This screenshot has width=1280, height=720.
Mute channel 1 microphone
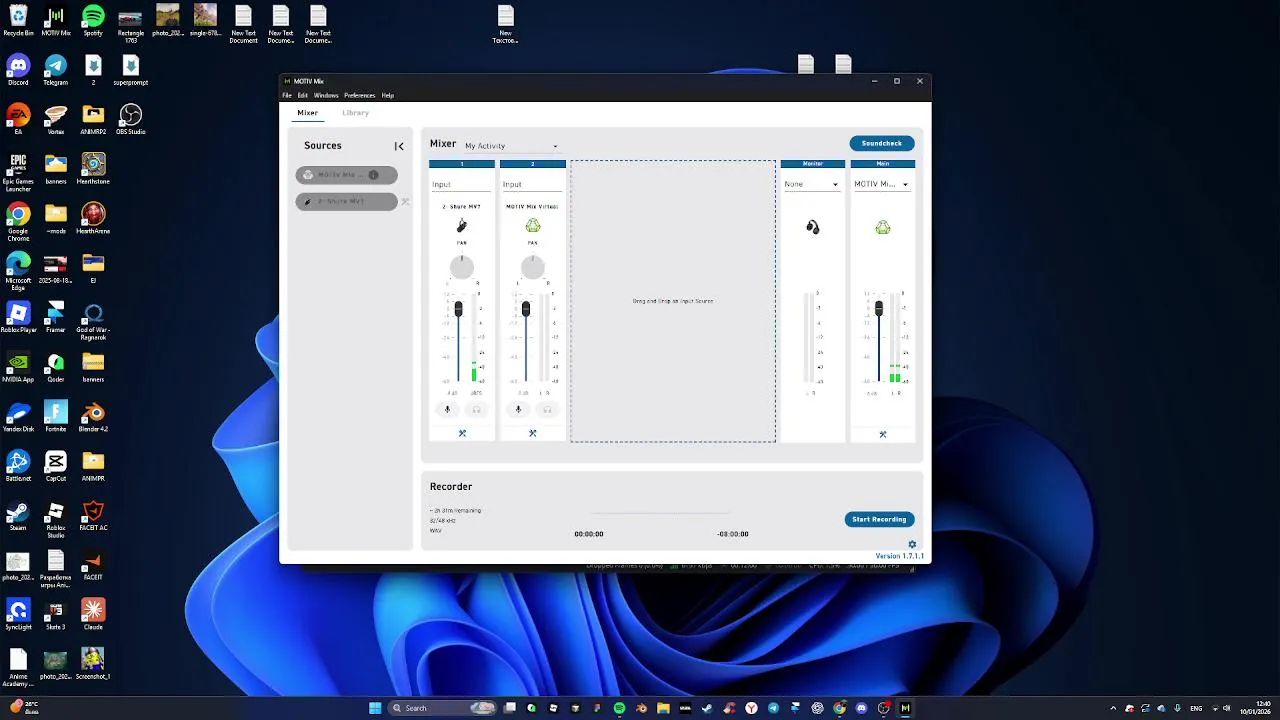pyautogui.click(x=448, y=409)
